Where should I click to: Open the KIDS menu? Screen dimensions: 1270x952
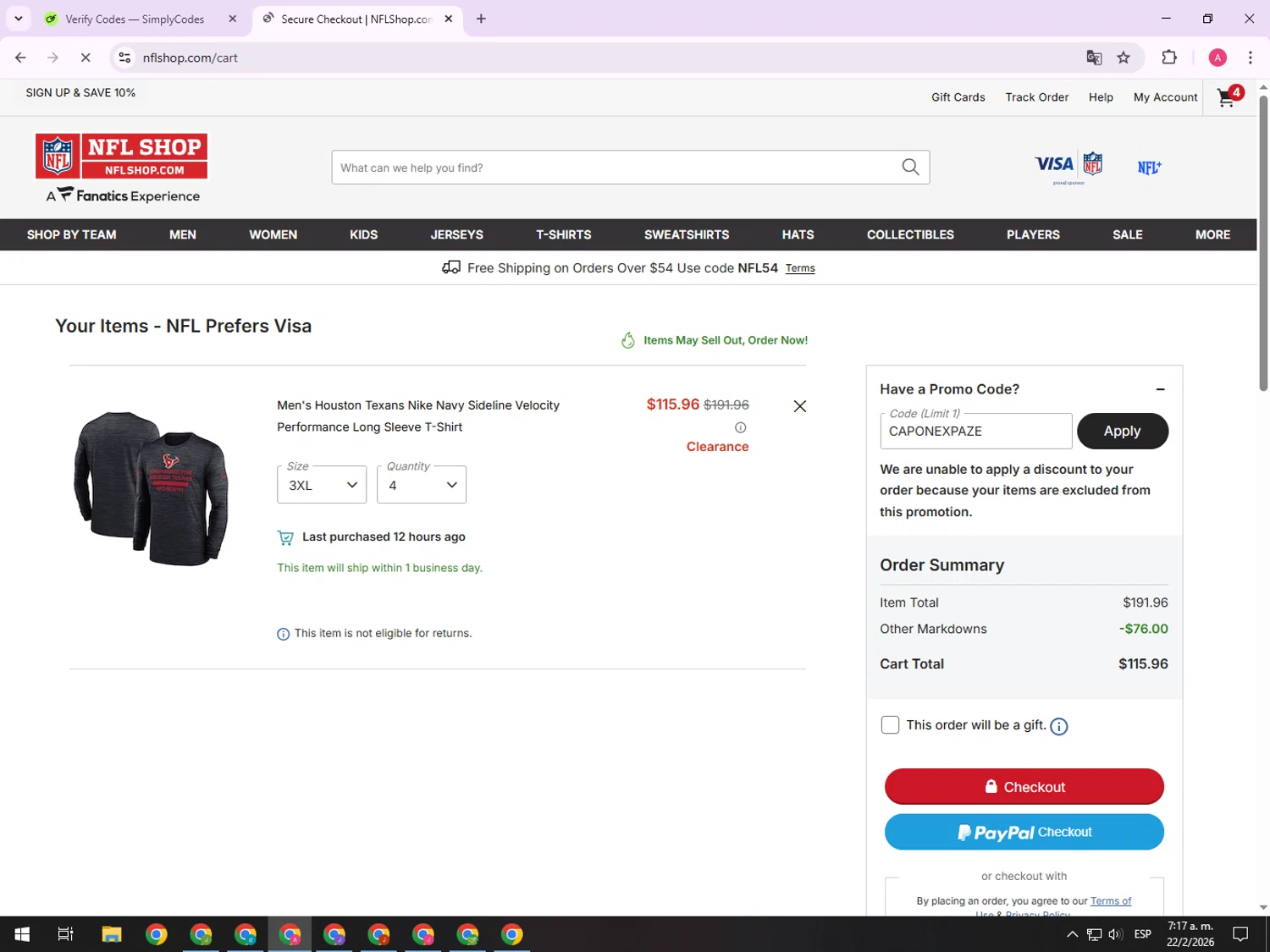click(364, 234)
